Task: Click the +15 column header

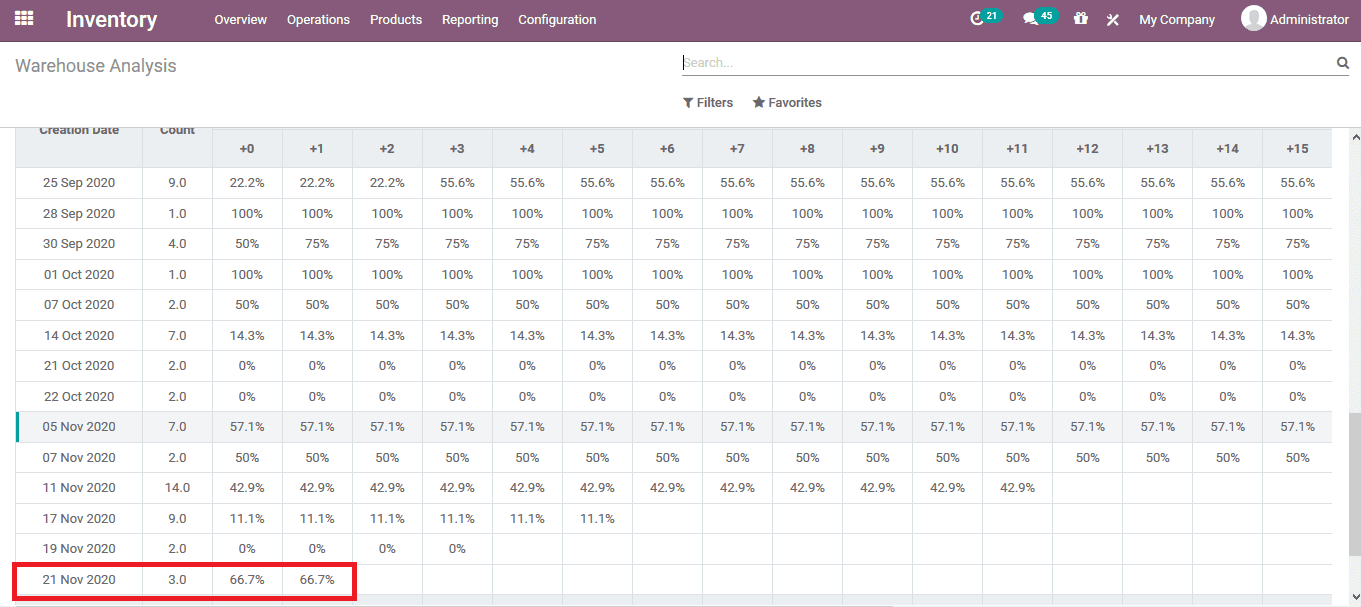Action: (x=1297, y=148)
